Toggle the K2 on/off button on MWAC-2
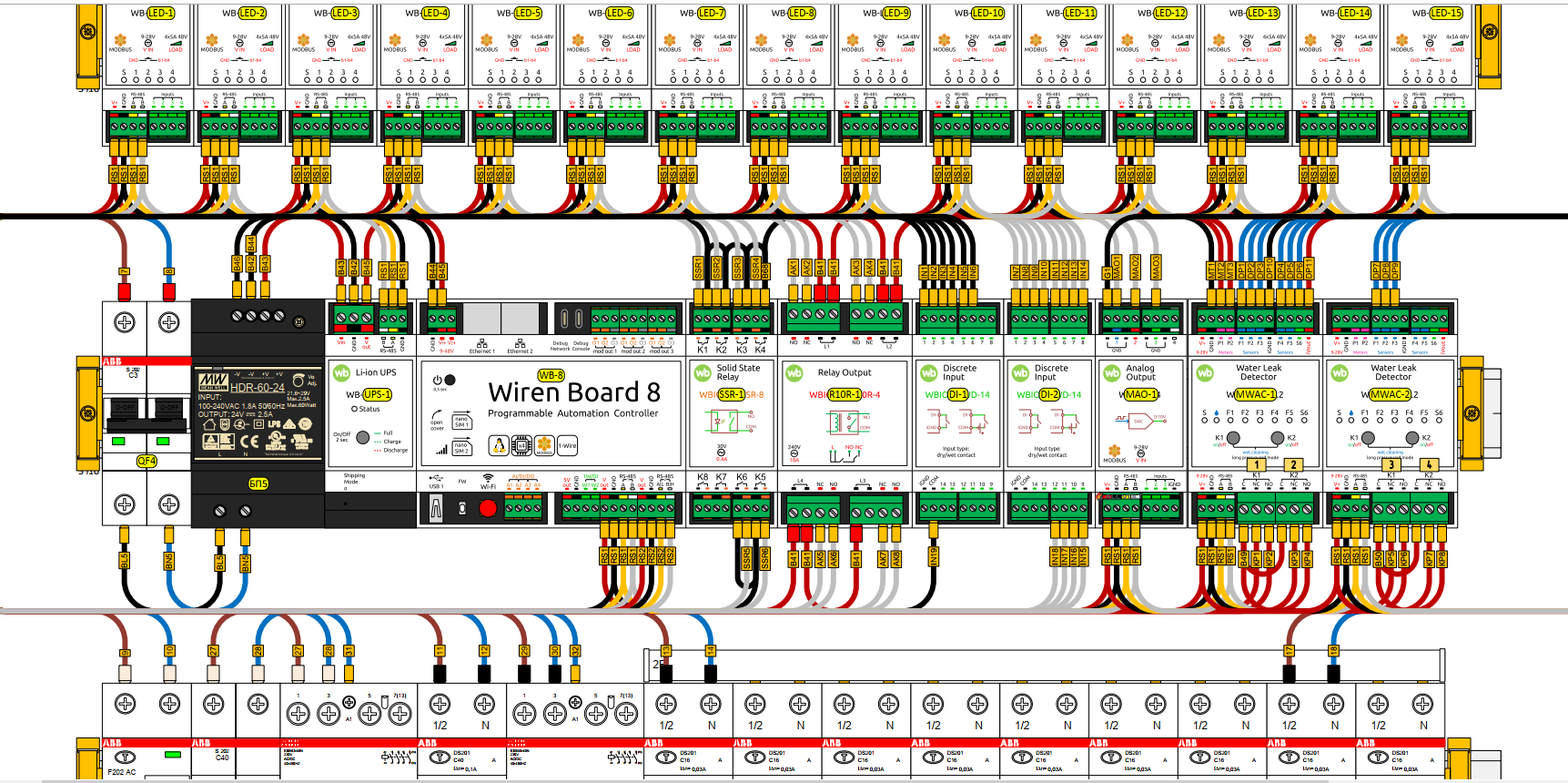Screen dimensions: 1568x783 point(1412,438)
